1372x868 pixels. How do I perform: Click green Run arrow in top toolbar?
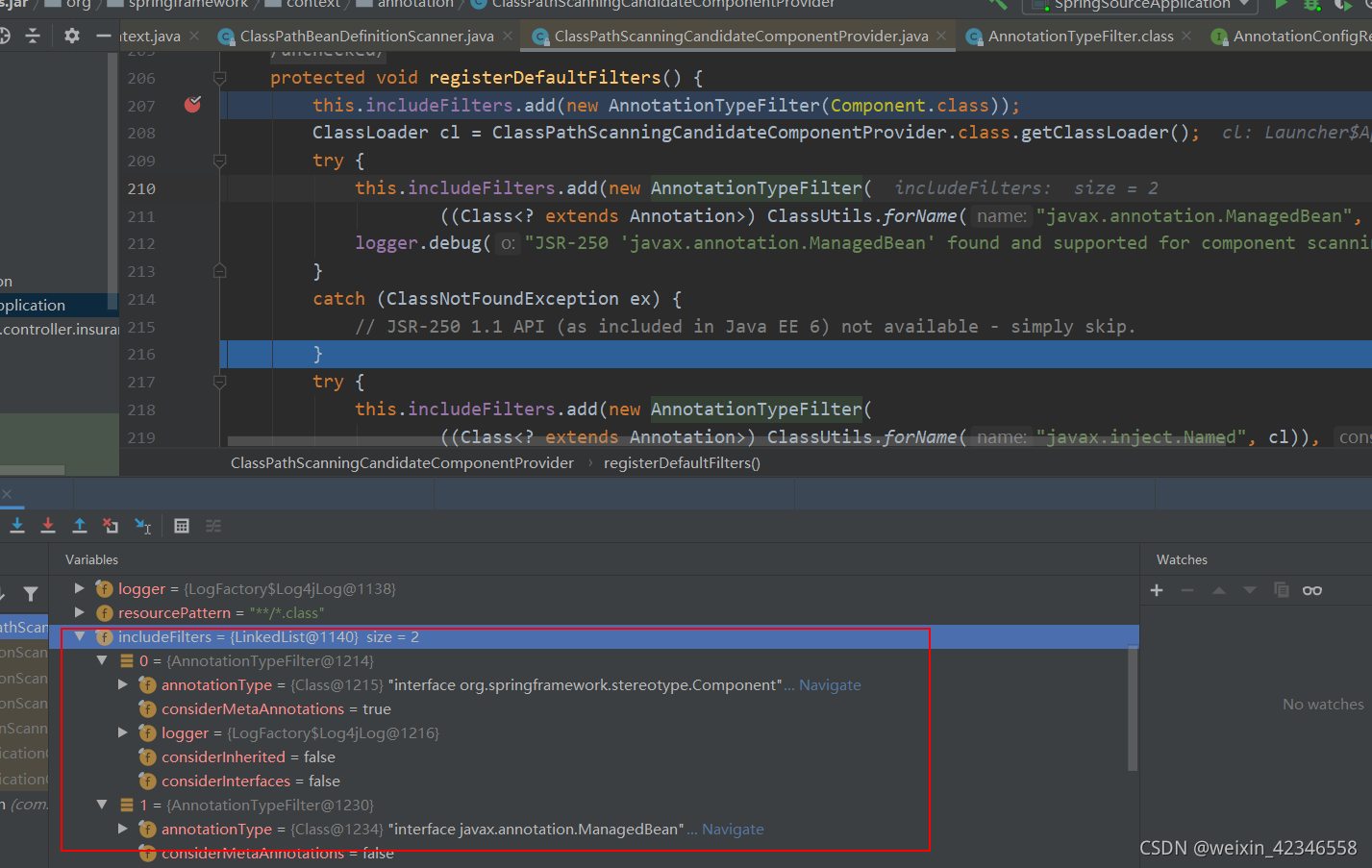[x=1281, y=5]
